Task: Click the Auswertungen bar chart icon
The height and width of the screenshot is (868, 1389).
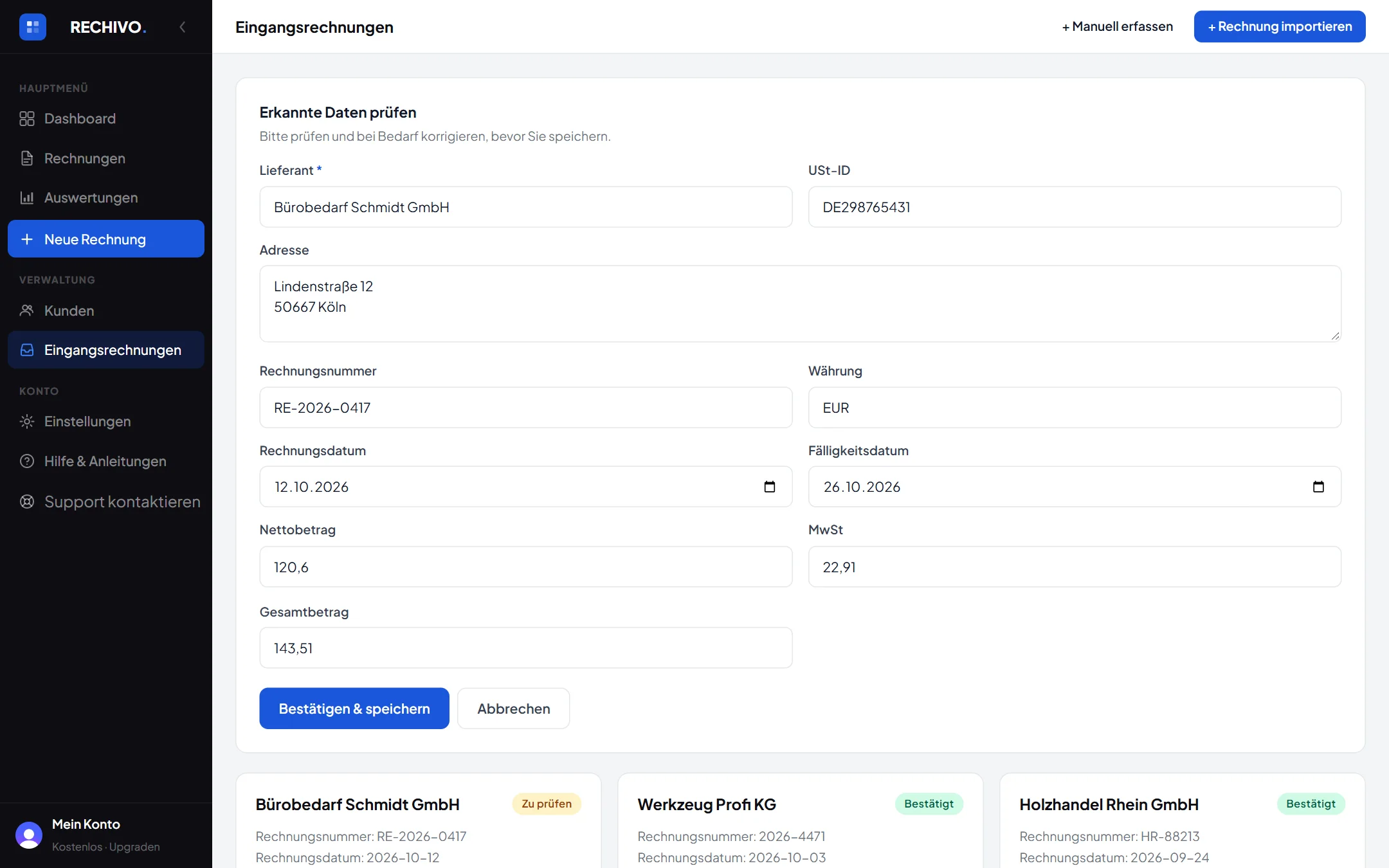Action: tap(27, 198)
